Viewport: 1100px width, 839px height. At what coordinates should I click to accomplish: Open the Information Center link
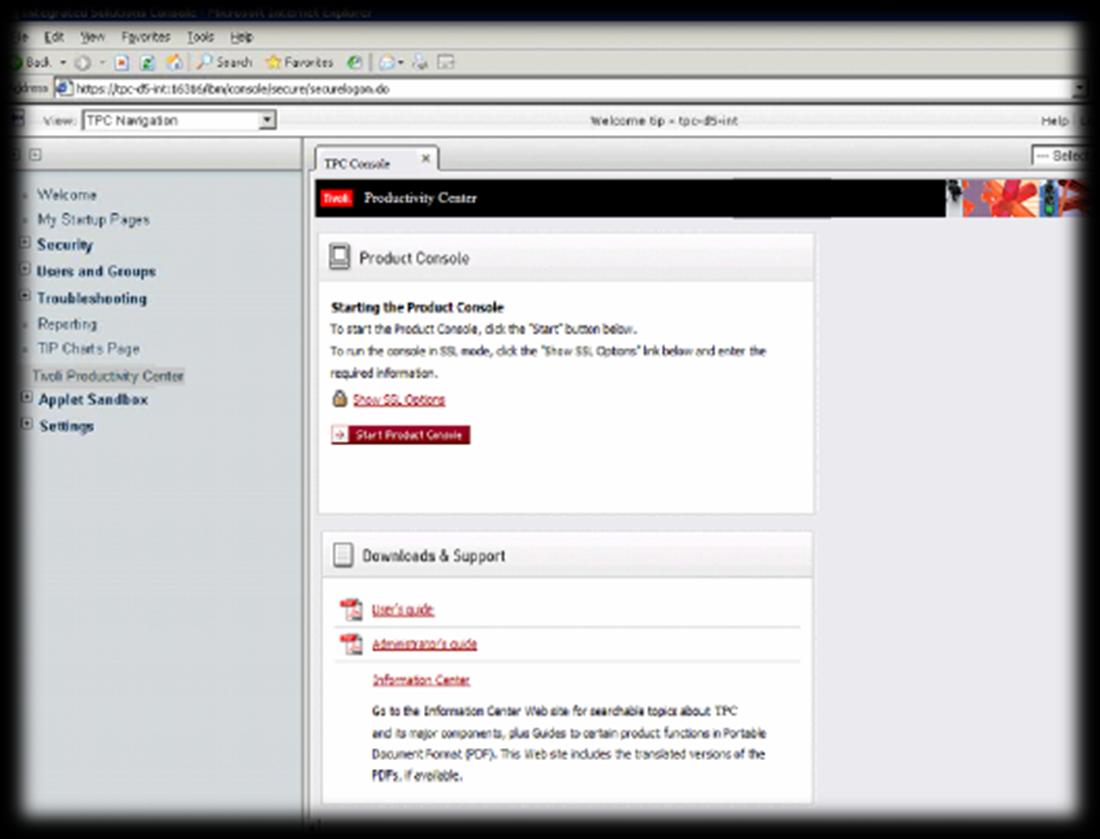[x=421, y=680]
